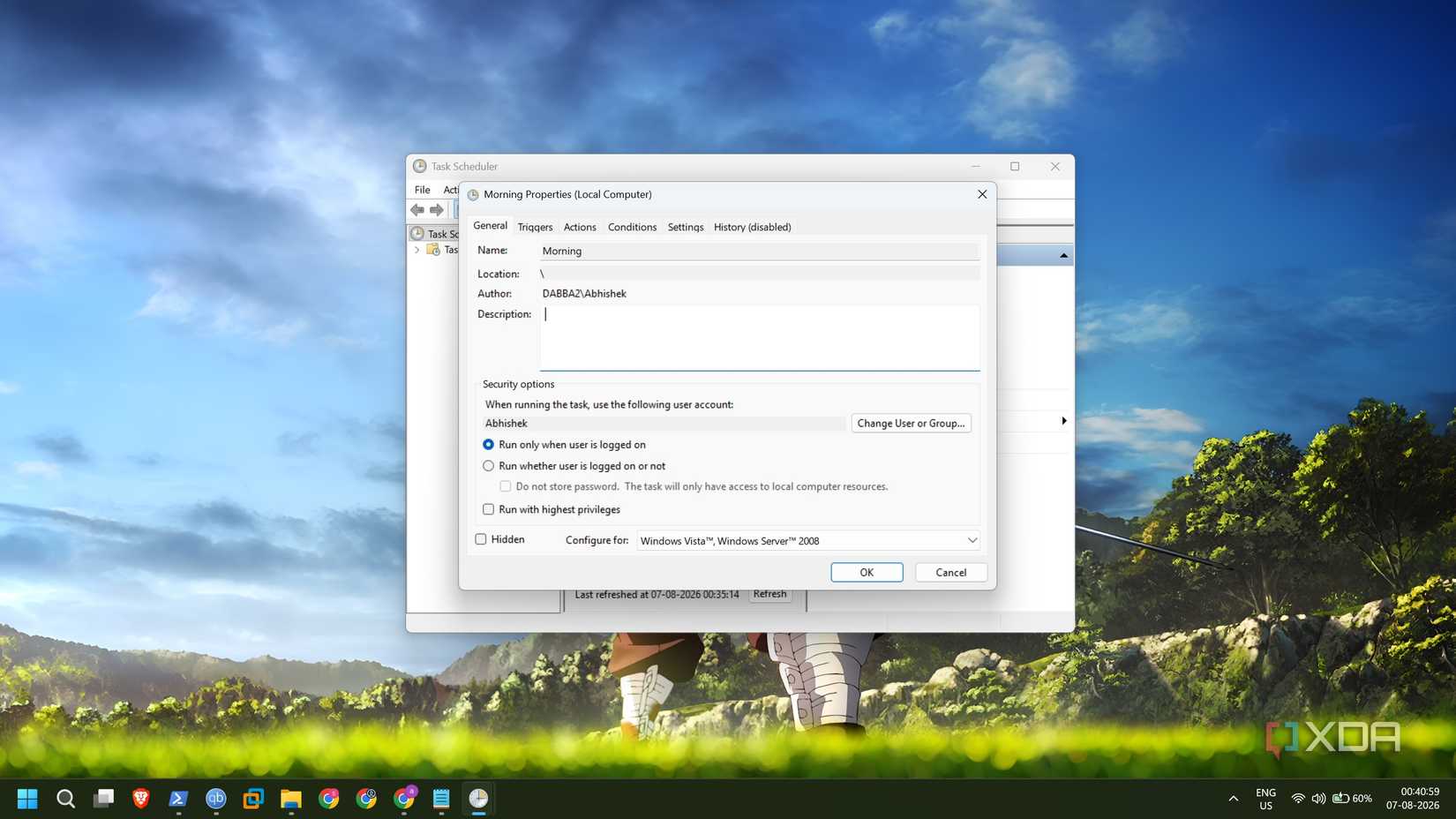The image size is (1456, 819).
Task: Enable Run with highest privileges
Action: click(488, 509)
